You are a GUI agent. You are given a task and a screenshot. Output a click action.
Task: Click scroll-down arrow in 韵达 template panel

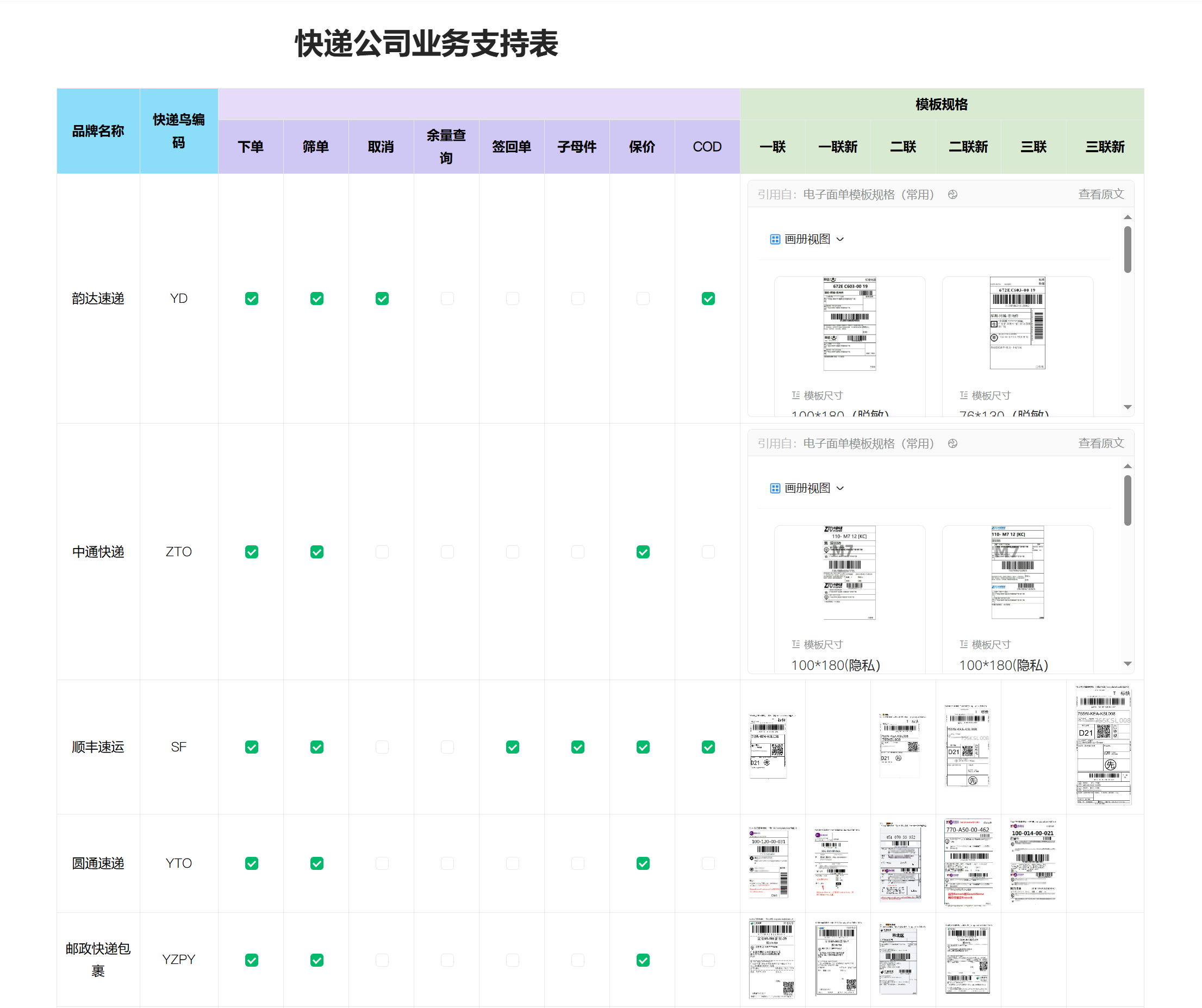[x=1127, y=407]
